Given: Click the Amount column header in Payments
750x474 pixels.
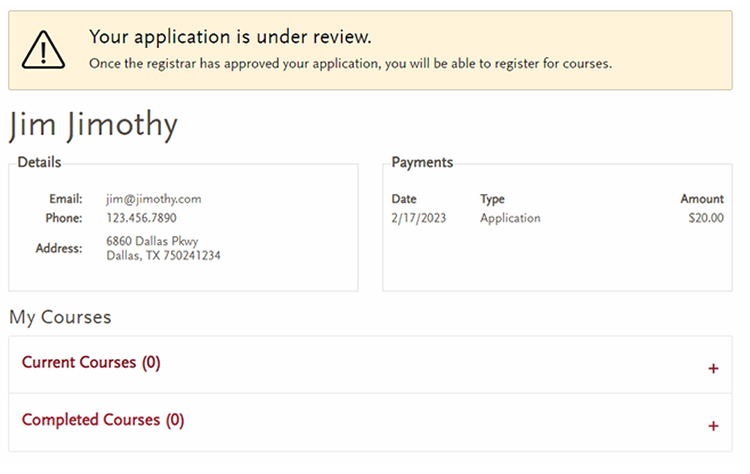Looking at the screenshot, I should pos(702,199).
